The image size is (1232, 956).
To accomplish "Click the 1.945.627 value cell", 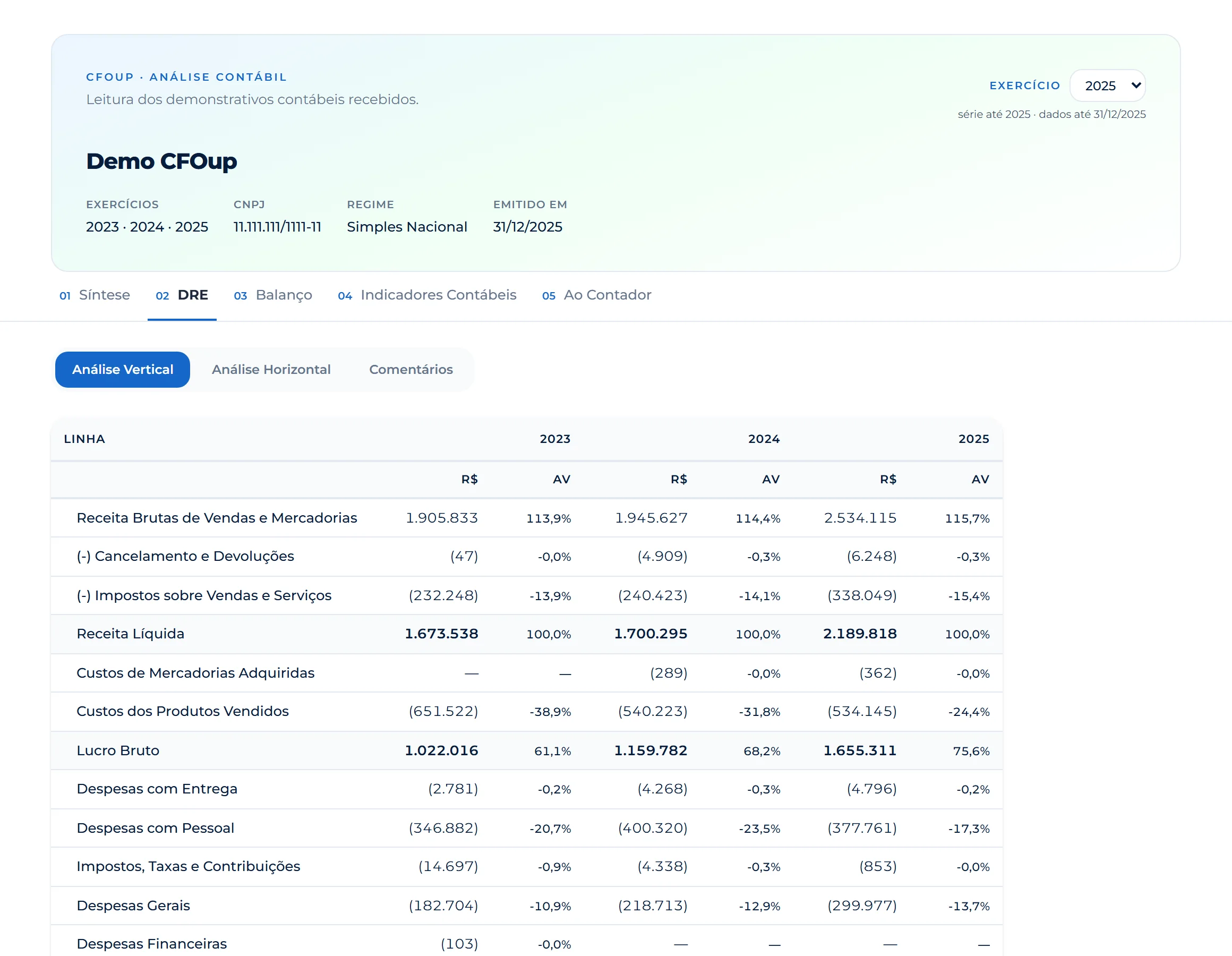I will tap(651, 518).
